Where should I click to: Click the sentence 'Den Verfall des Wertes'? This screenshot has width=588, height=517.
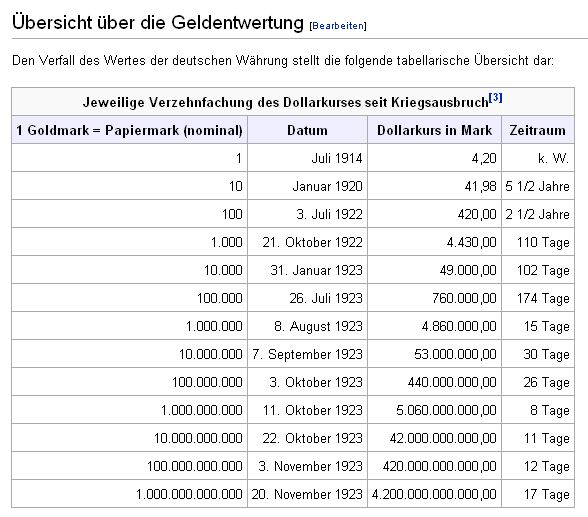click(x=283, y=60)
